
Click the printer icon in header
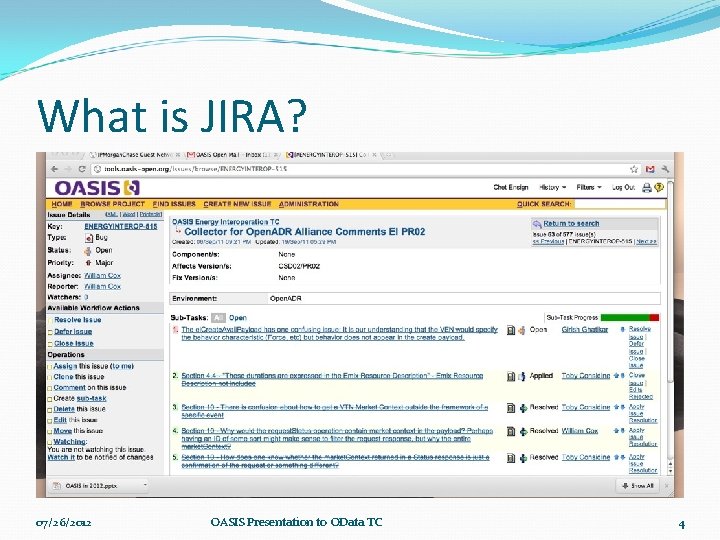click(x=647, y=187)
